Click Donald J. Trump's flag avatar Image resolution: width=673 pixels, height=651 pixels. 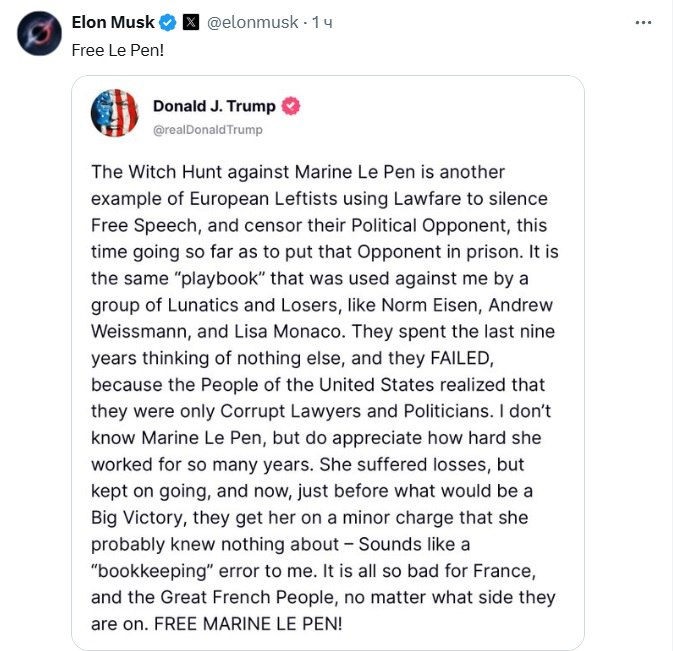click(x=114, y=113)
